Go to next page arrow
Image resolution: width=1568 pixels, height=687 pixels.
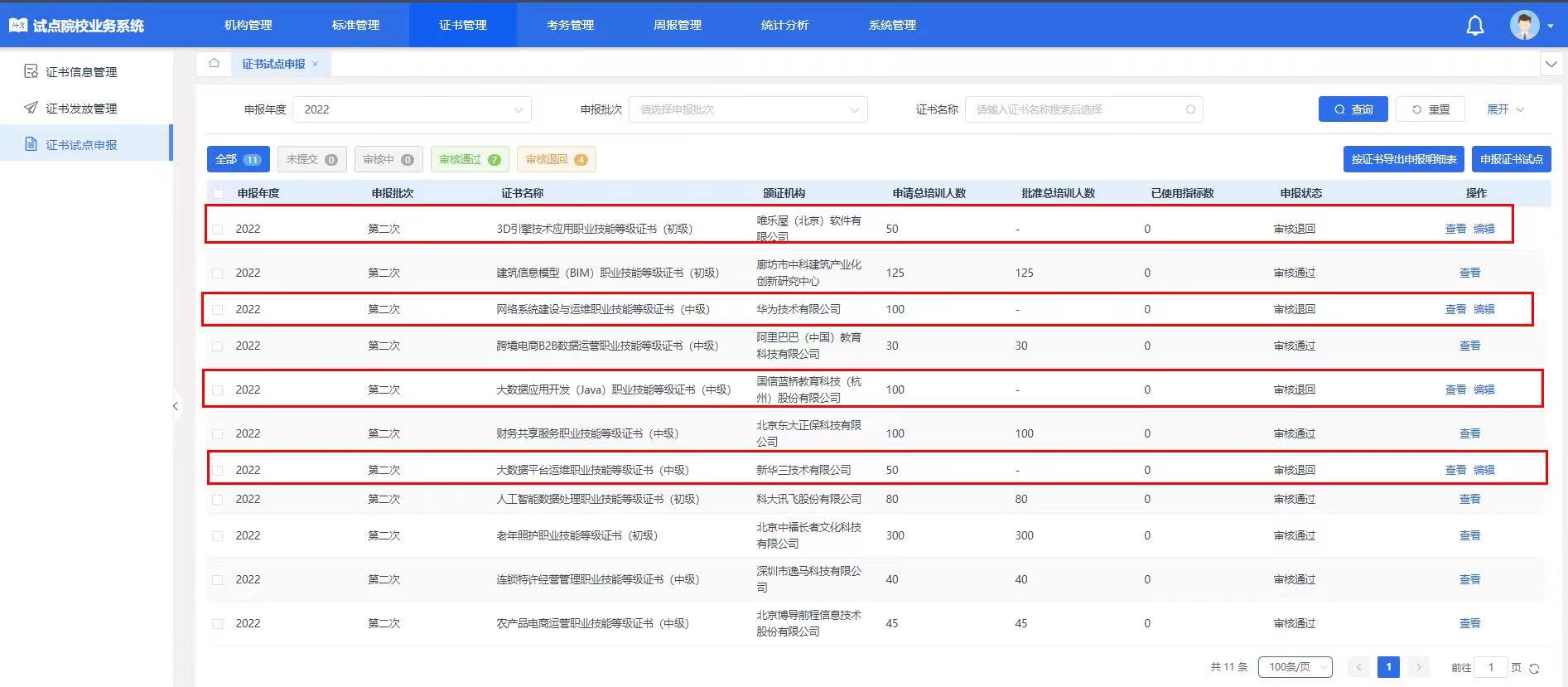coord(1418,667)
